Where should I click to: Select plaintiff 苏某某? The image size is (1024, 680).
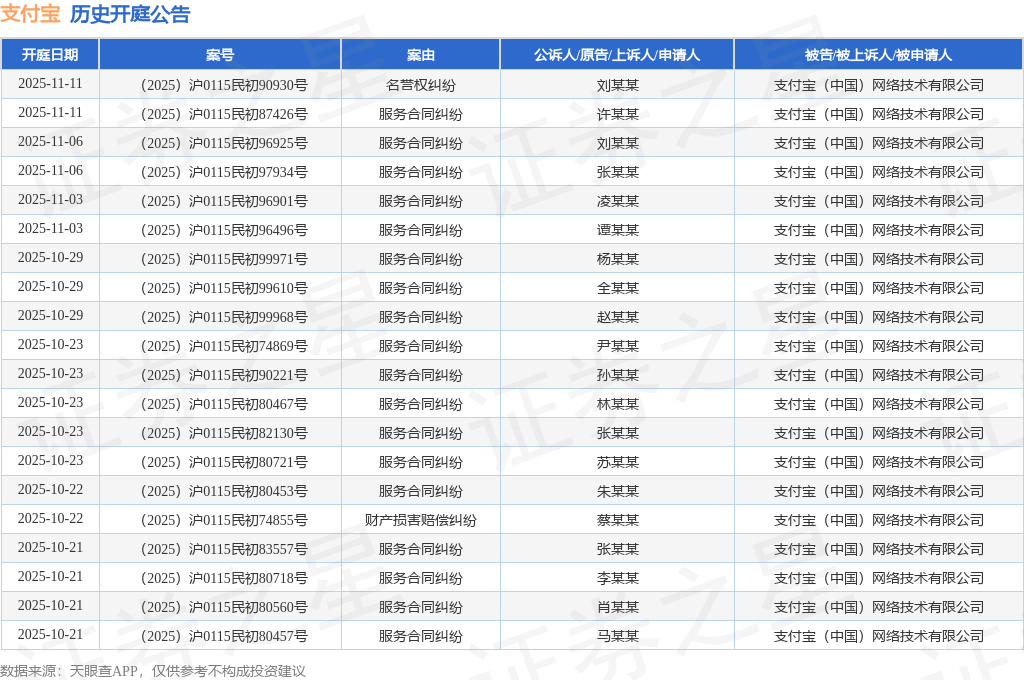618,462
